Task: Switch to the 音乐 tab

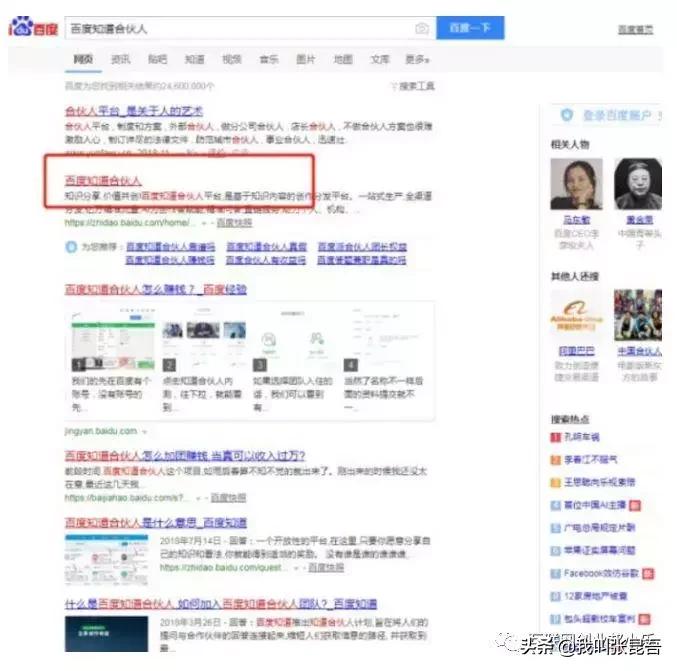Action: pyautogui.click(x=269, y=59)
